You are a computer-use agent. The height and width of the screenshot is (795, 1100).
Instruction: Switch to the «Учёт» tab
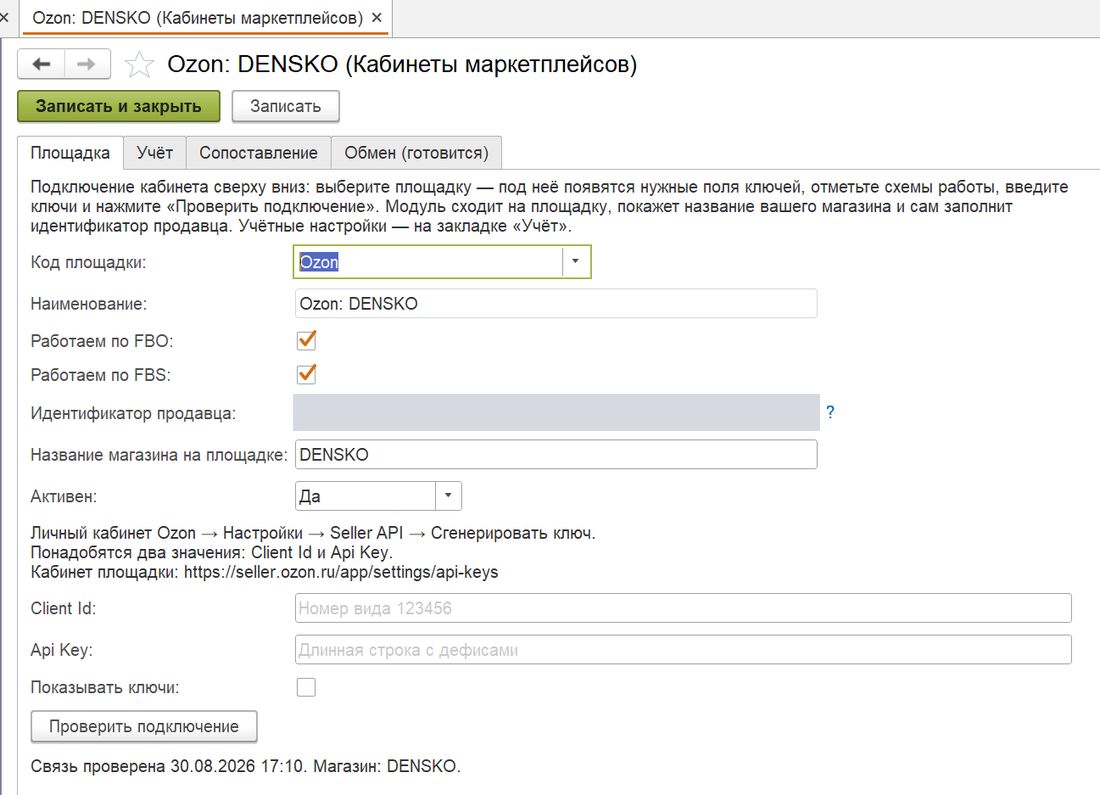pyautogui.click(x=154, y=153)
